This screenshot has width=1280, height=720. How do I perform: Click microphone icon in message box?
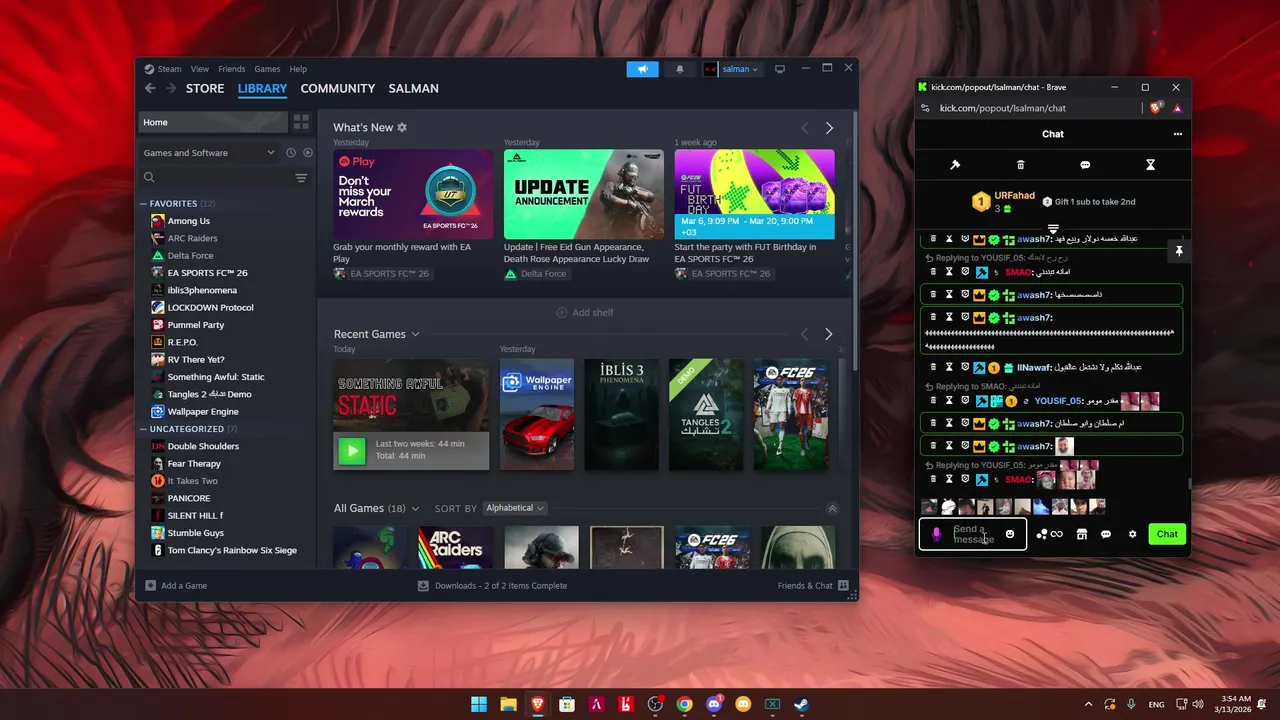937,534
